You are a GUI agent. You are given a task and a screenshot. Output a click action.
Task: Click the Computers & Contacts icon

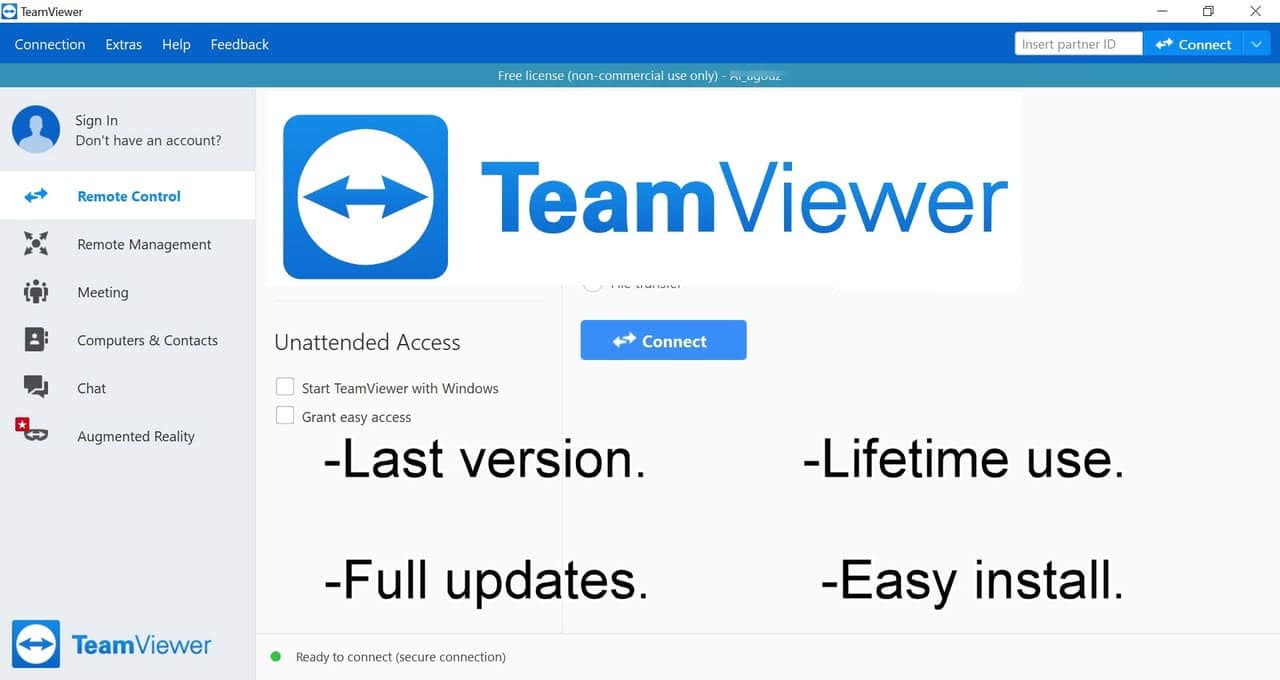tap(36, 340)
